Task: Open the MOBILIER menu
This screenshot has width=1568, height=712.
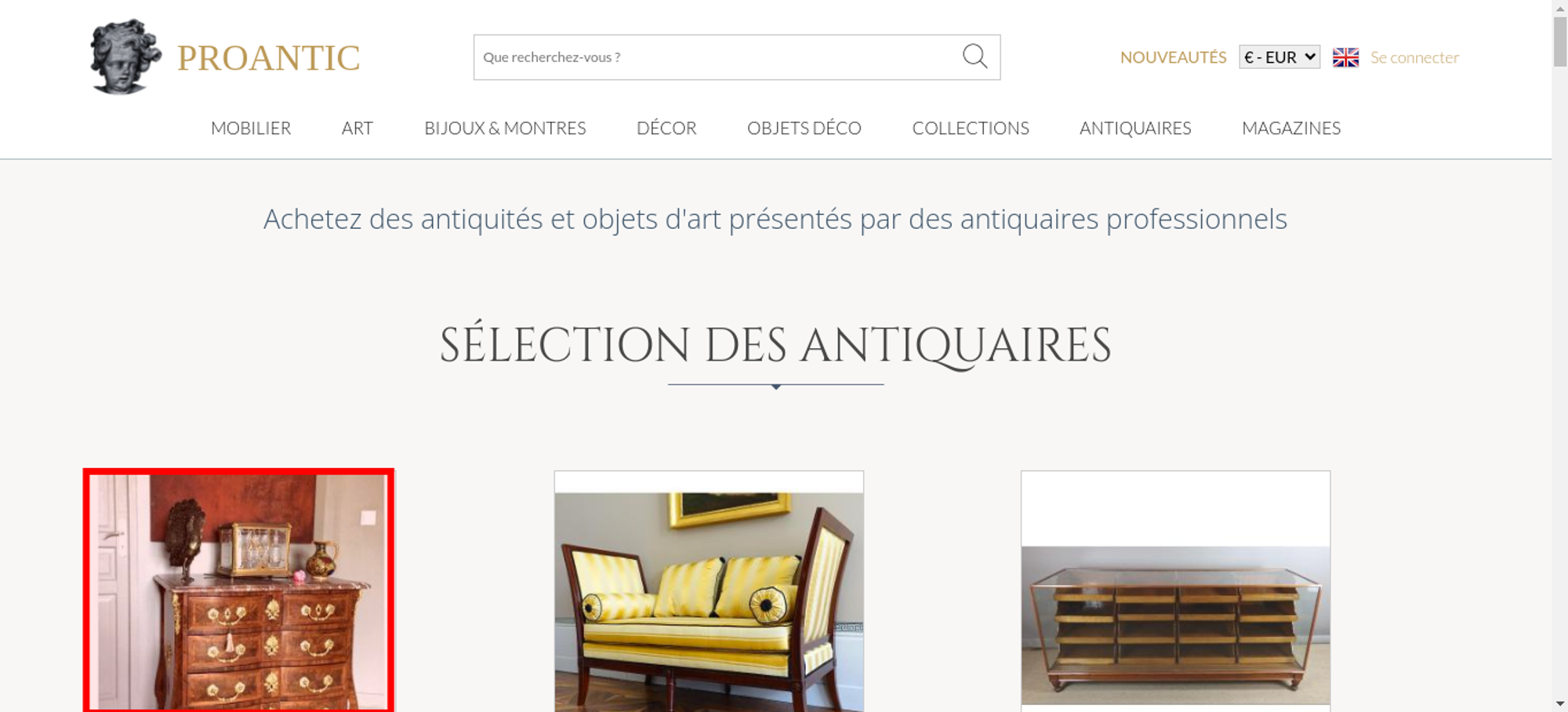Action: (x=251, y=128)
